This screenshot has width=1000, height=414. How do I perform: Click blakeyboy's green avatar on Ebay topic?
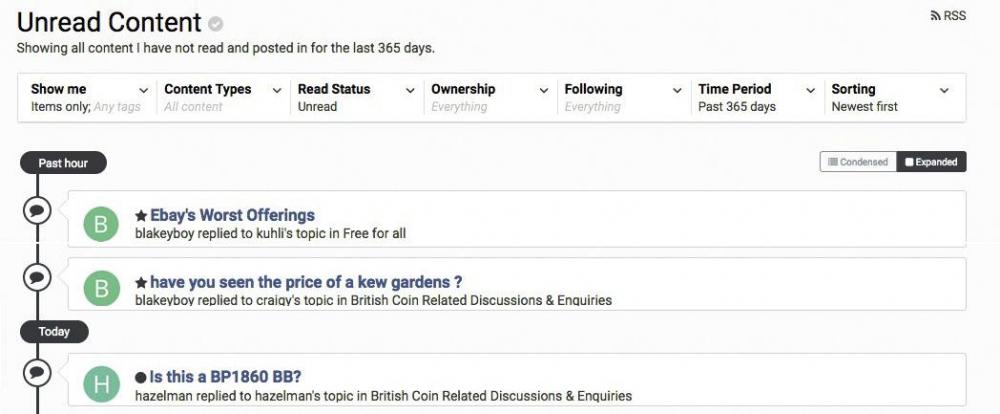click(101, 224)
